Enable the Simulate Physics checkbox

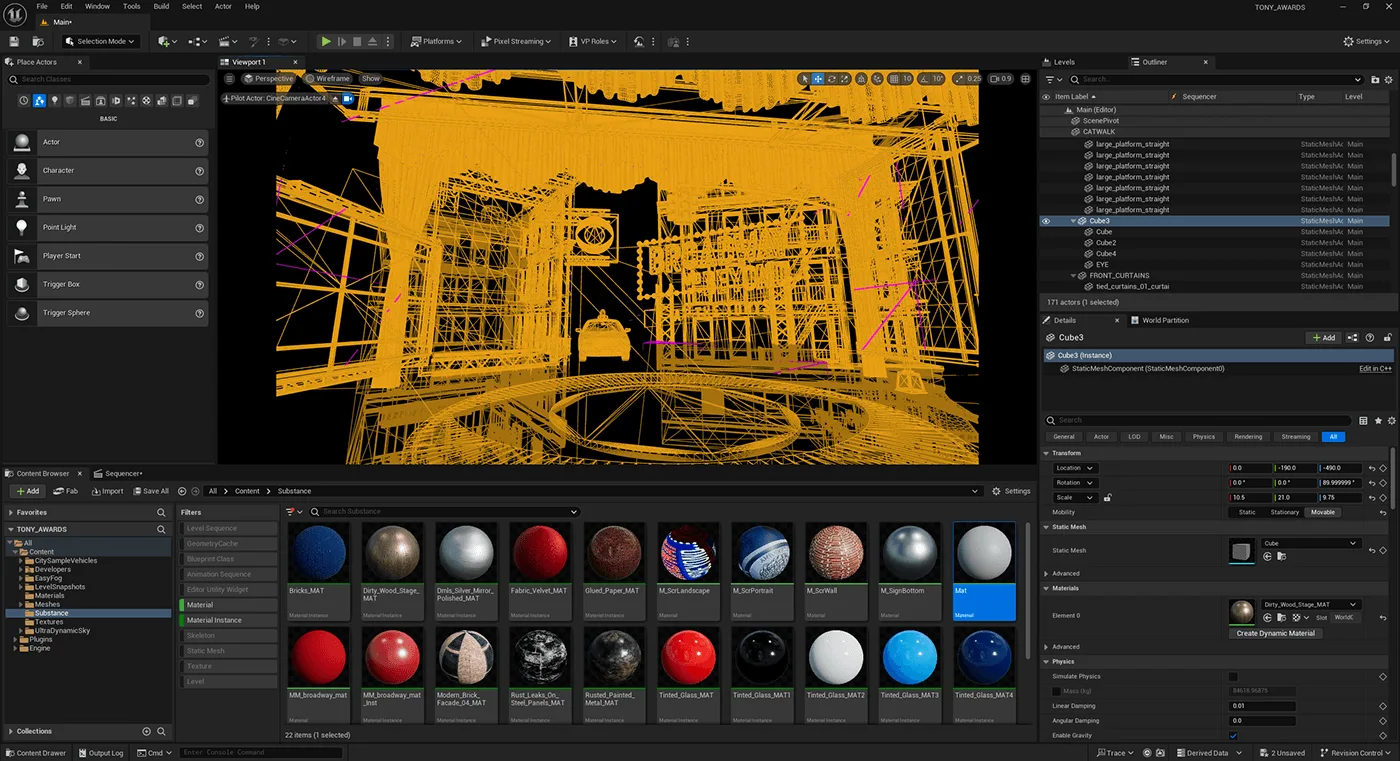1233,677
